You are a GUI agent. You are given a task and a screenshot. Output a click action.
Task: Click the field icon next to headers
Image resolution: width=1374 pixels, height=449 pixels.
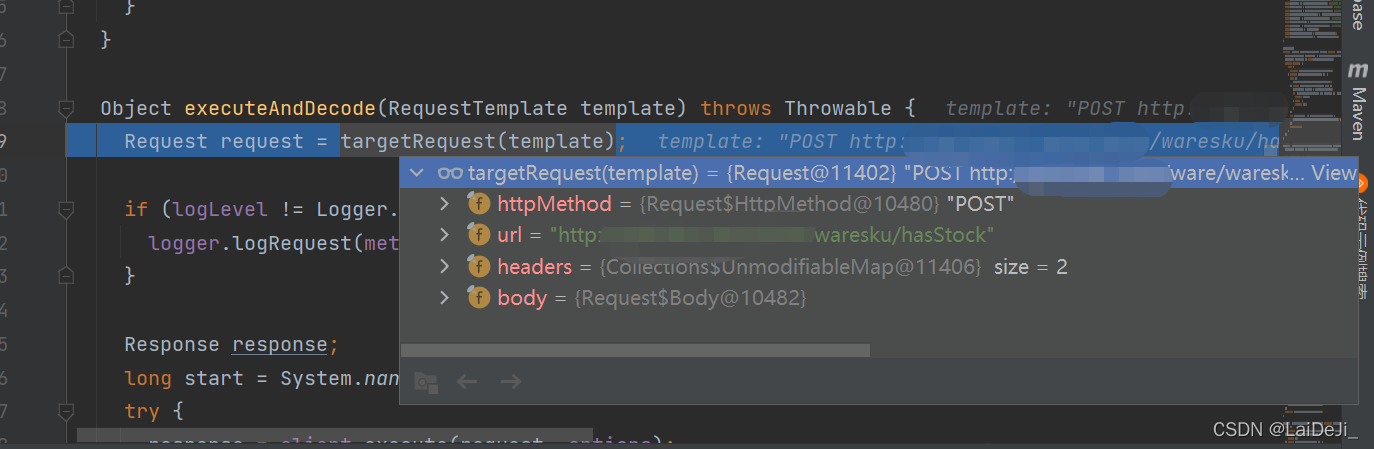[479, 267]
